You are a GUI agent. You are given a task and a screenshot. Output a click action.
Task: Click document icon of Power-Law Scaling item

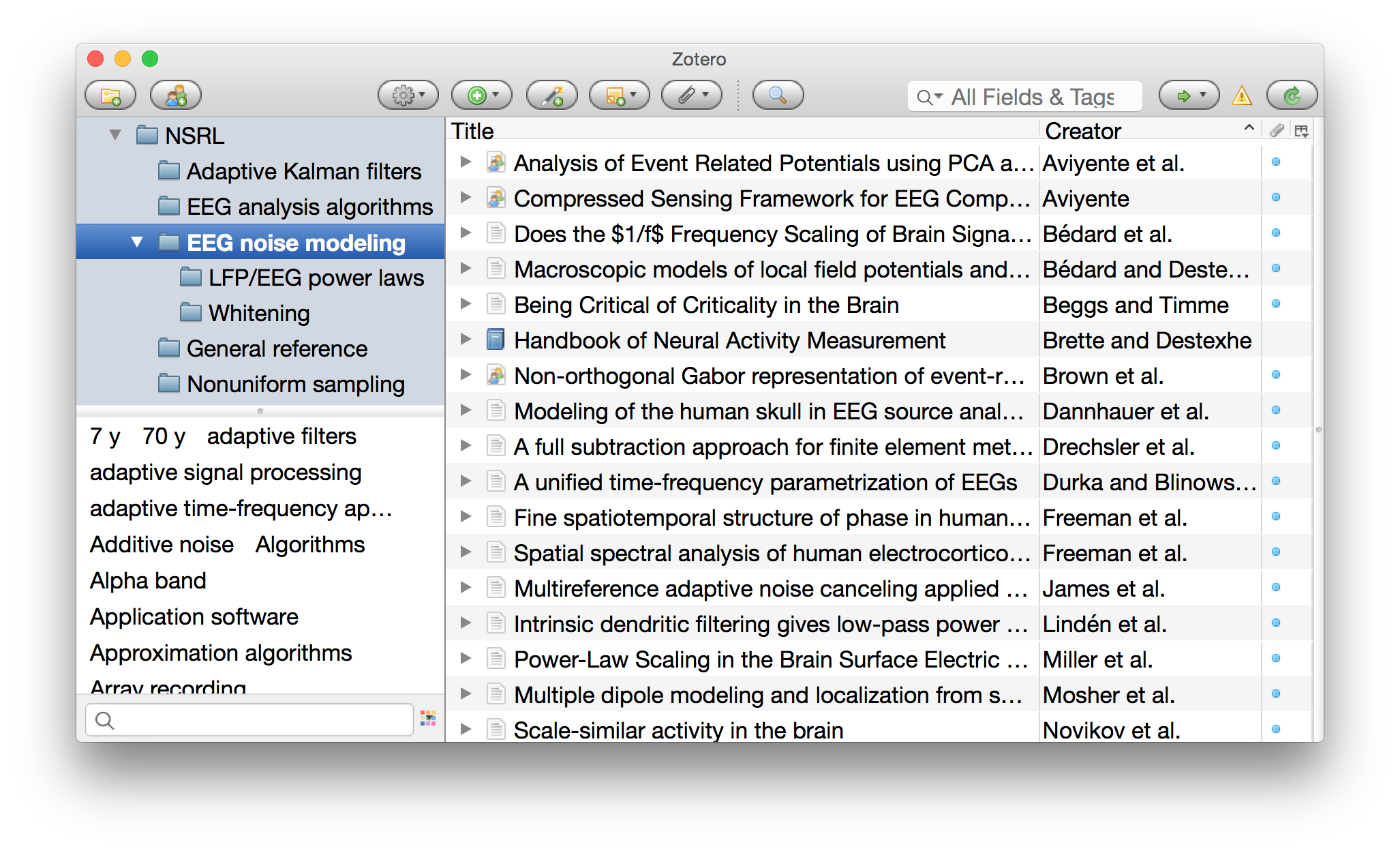[496, 659]
